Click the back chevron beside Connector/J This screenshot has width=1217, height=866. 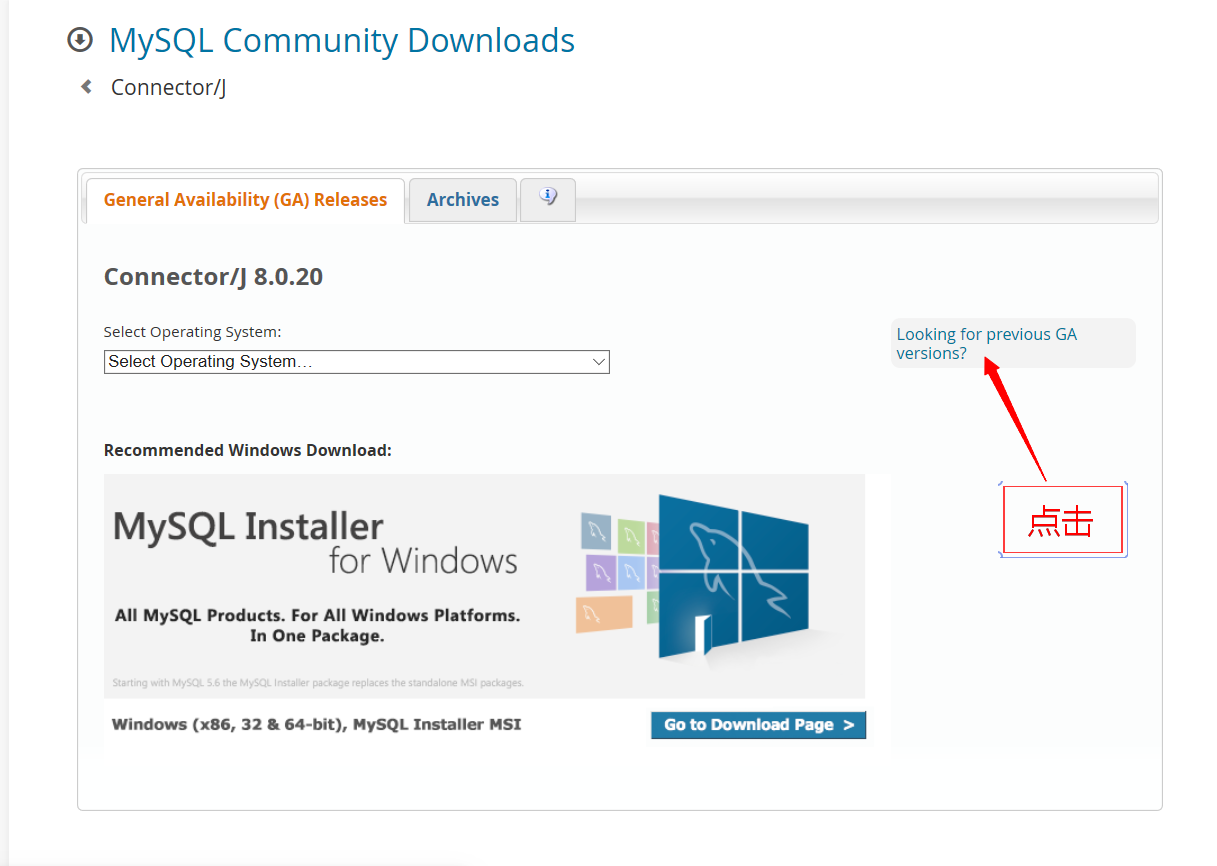point(87,87)
